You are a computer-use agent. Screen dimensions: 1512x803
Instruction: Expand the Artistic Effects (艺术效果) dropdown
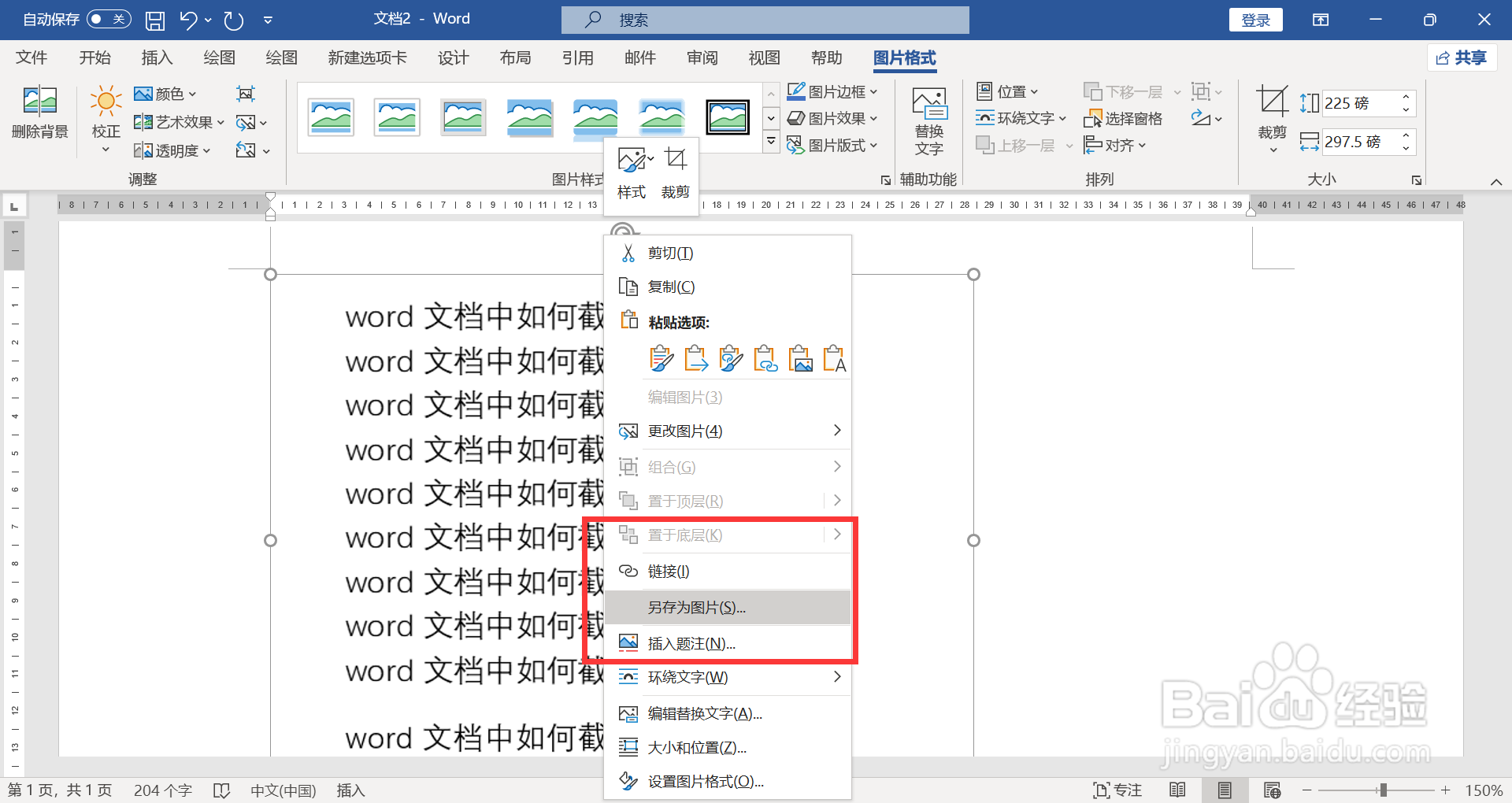179,121
